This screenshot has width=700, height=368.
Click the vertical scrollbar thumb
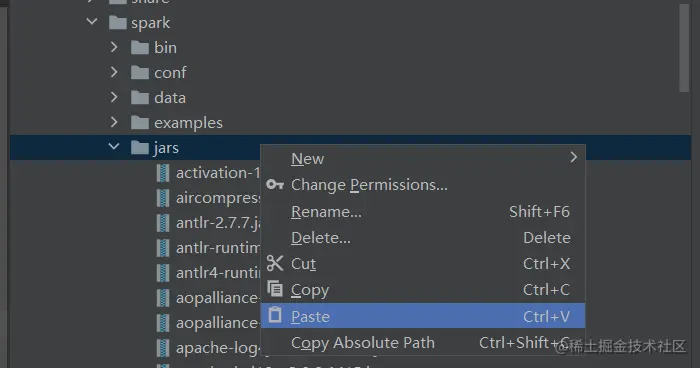684,47
